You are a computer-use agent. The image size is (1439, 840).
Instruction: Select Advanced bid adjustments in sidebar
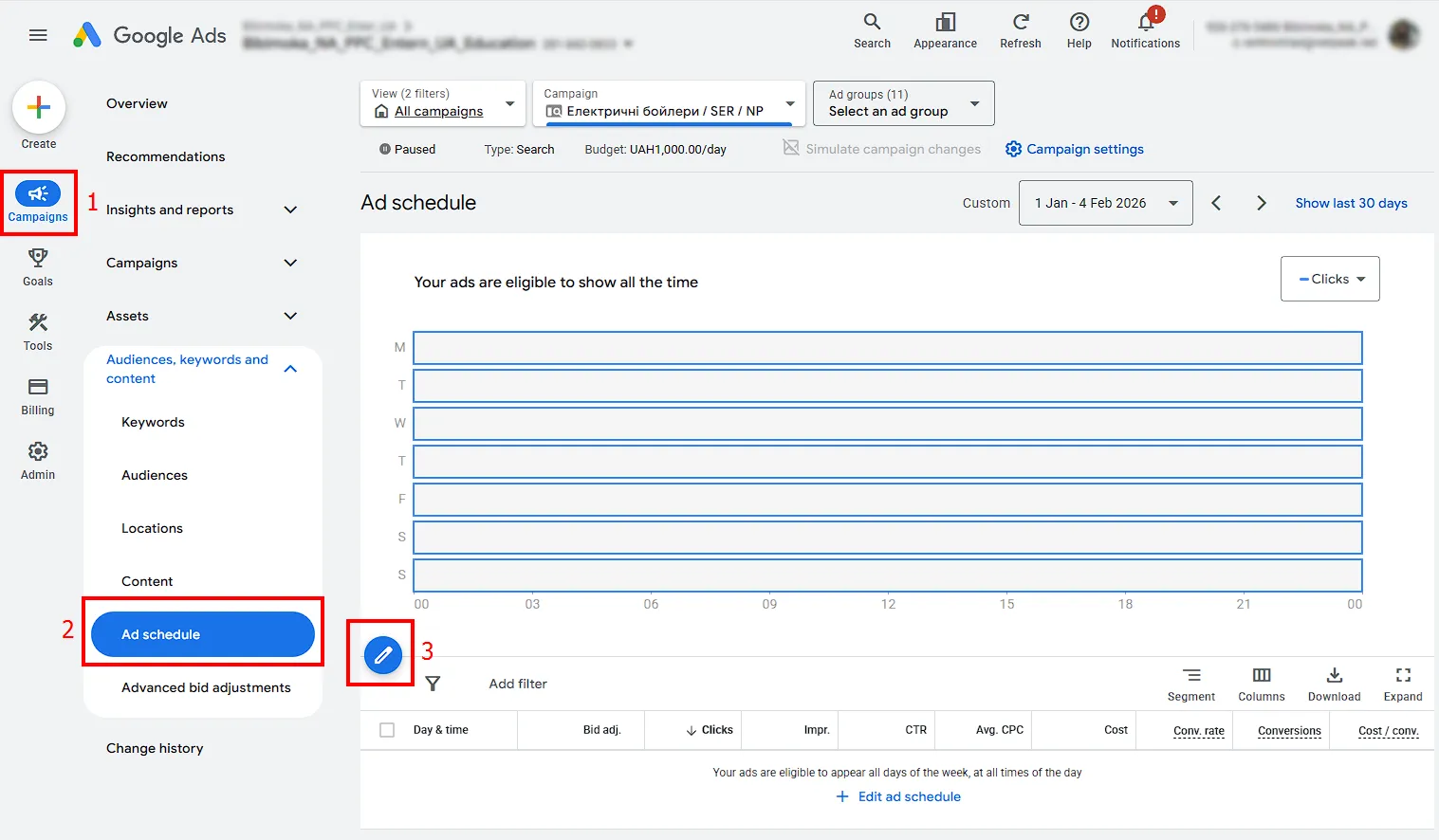(x=206, y=687)
